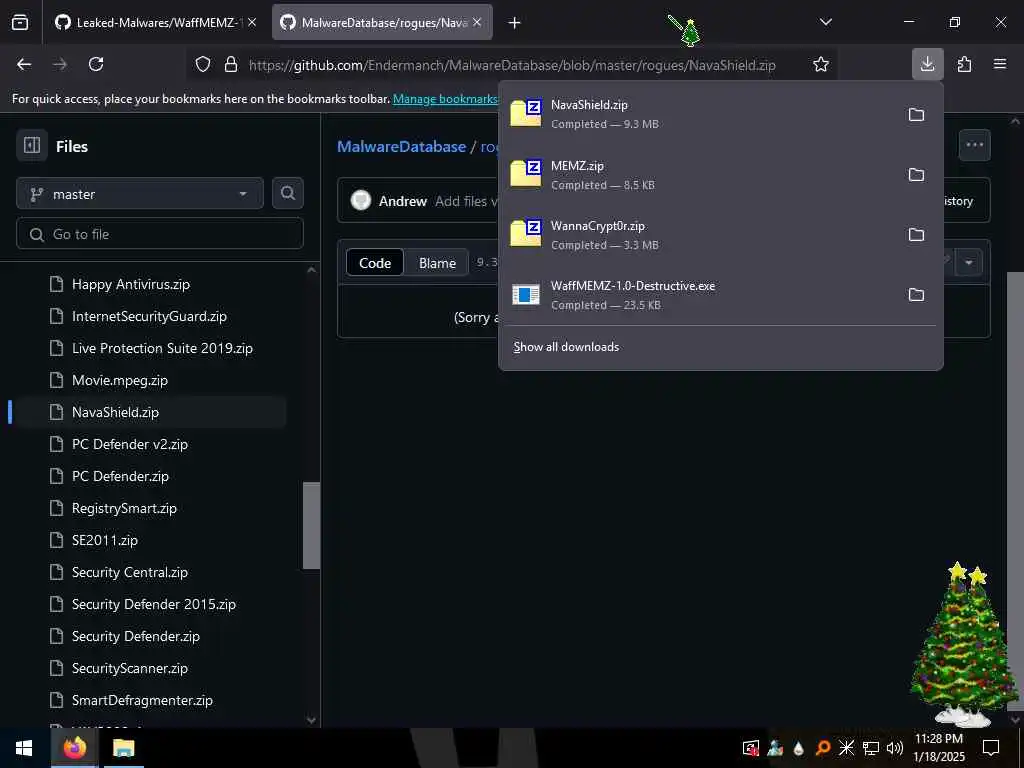
Task: Open MEMZ.zip download entry
Action: tap(701, 174)
